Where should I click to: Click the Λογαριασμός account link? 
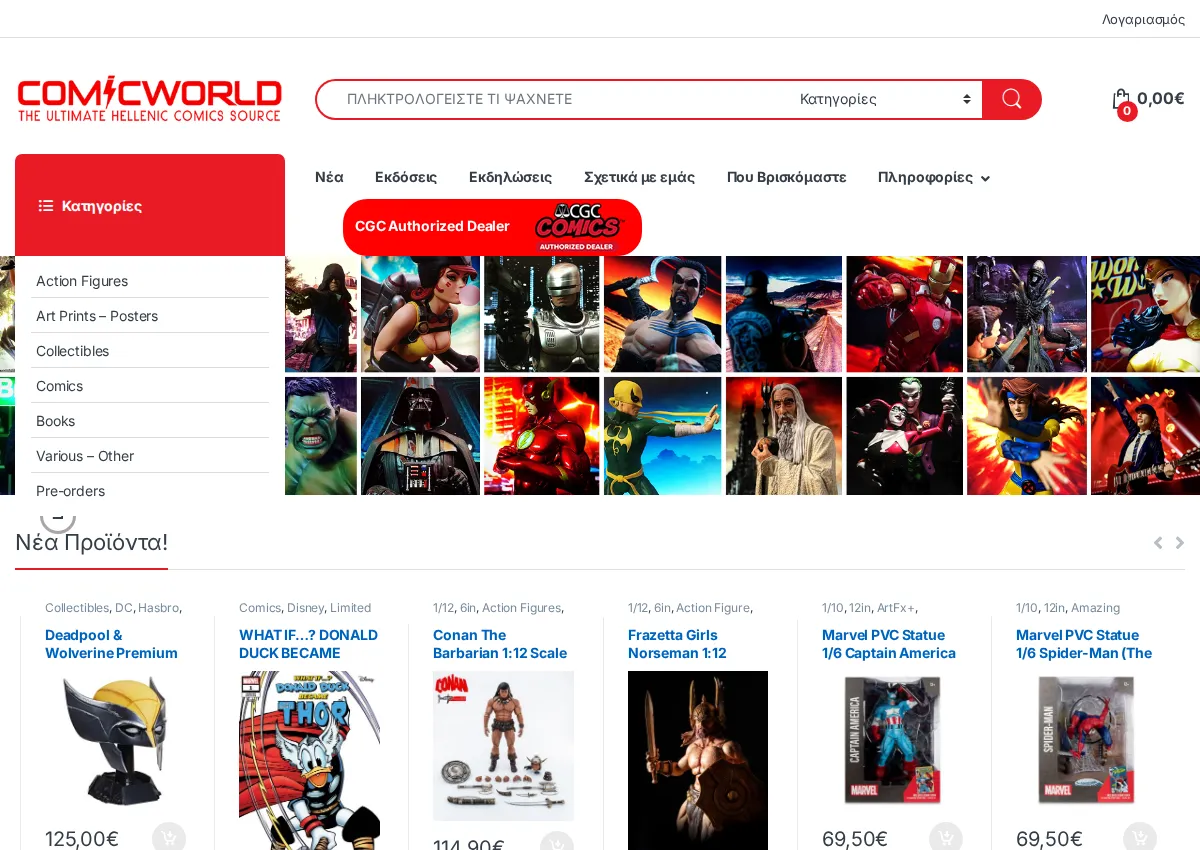click(x=1143, y=19)
